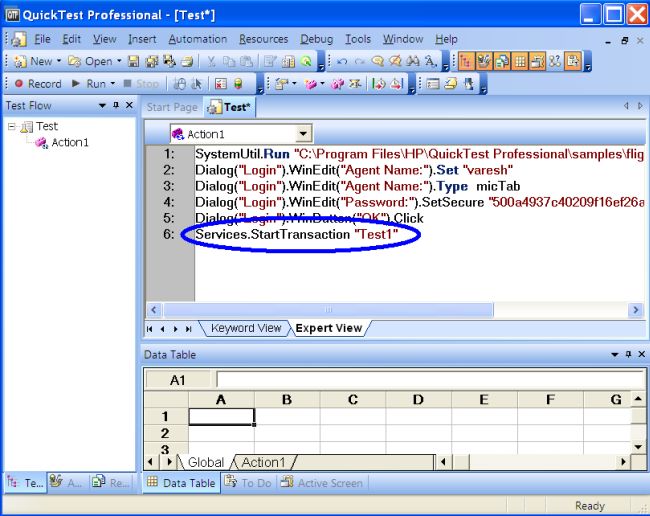Collapse the Test node in the Test Flow tree
Viewport: 650px width, 516px height.
click(12, 126)
